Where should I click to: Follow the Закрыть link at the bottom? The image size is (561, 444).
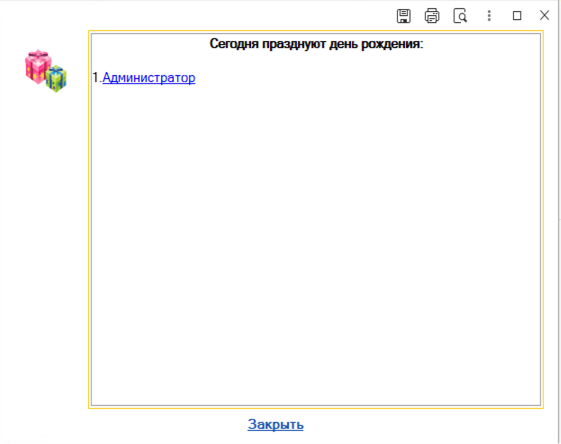275,424
